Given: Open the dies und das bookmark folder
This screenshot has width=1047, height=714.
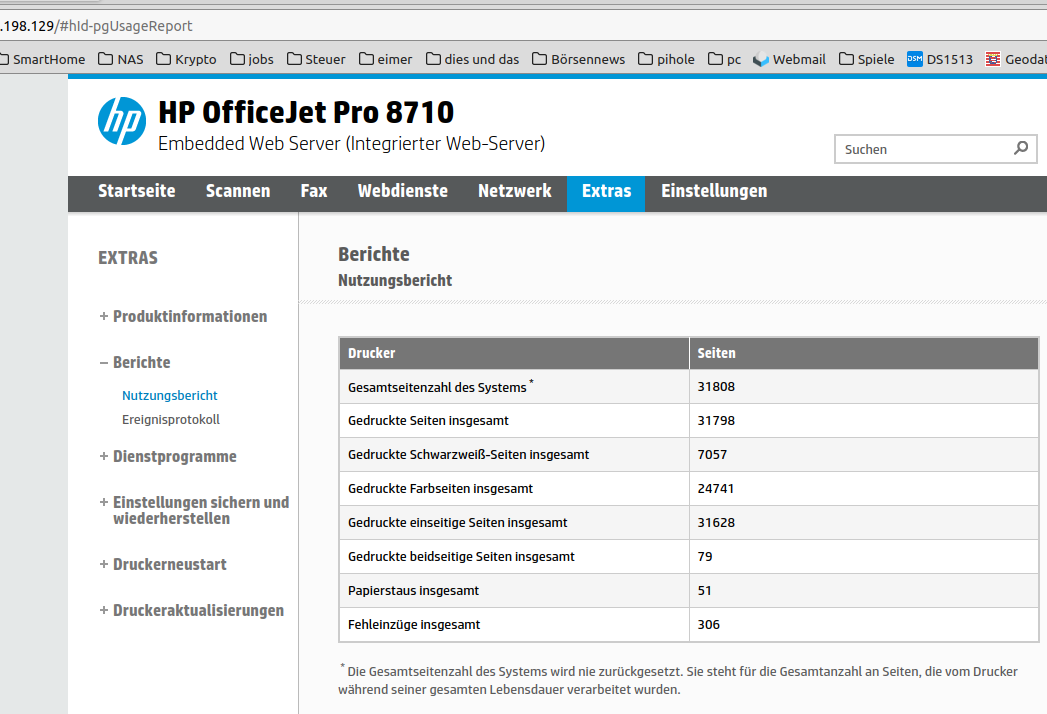Looking at the screenshot, I should click(473, 59).
